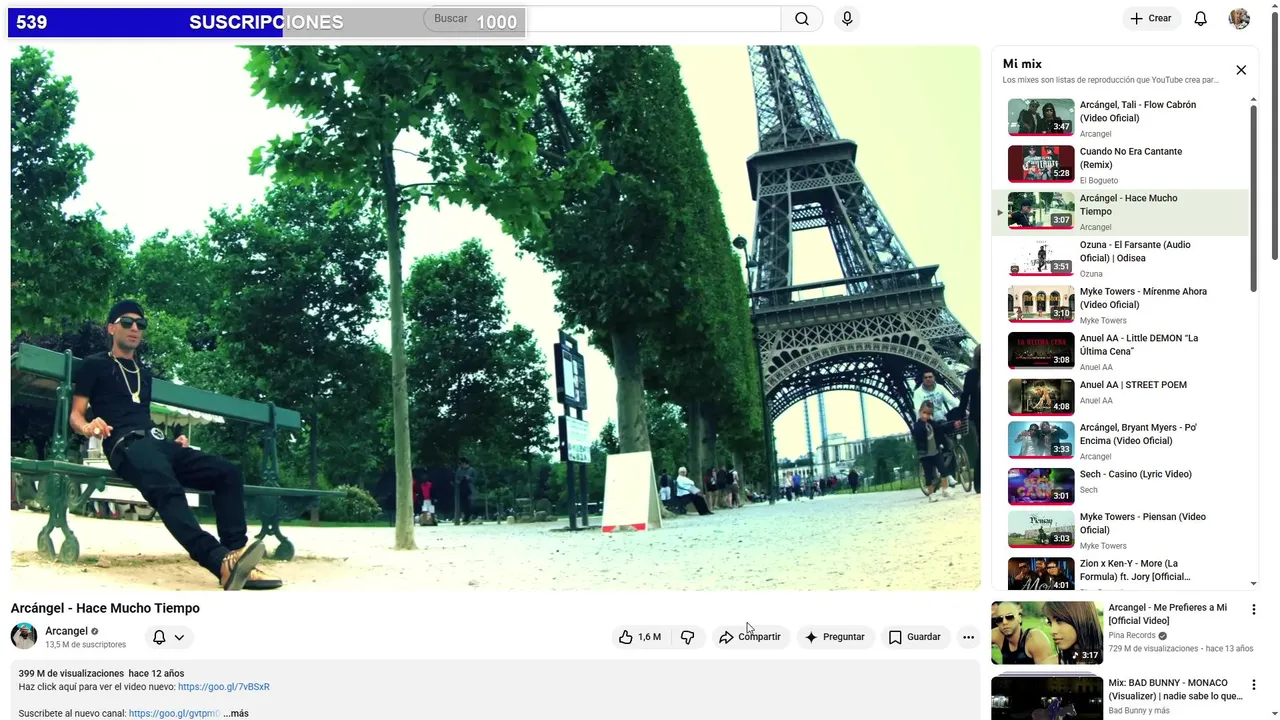
Task: Play Arcángel, Tali - Flow Cabrón
Action: (1120, 118)
